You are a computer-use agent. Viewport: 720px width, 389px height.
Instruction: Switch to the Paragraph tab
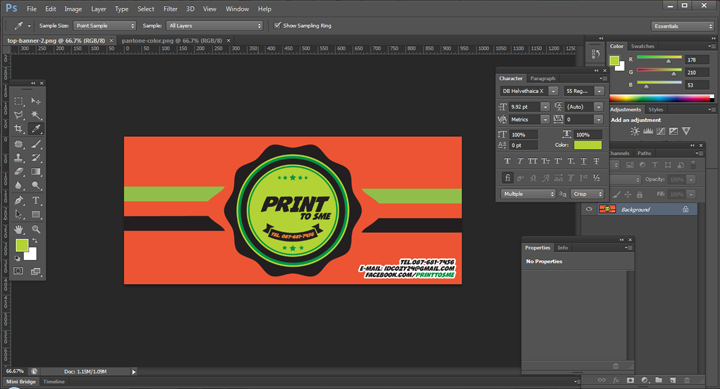(x=543, y=79)
